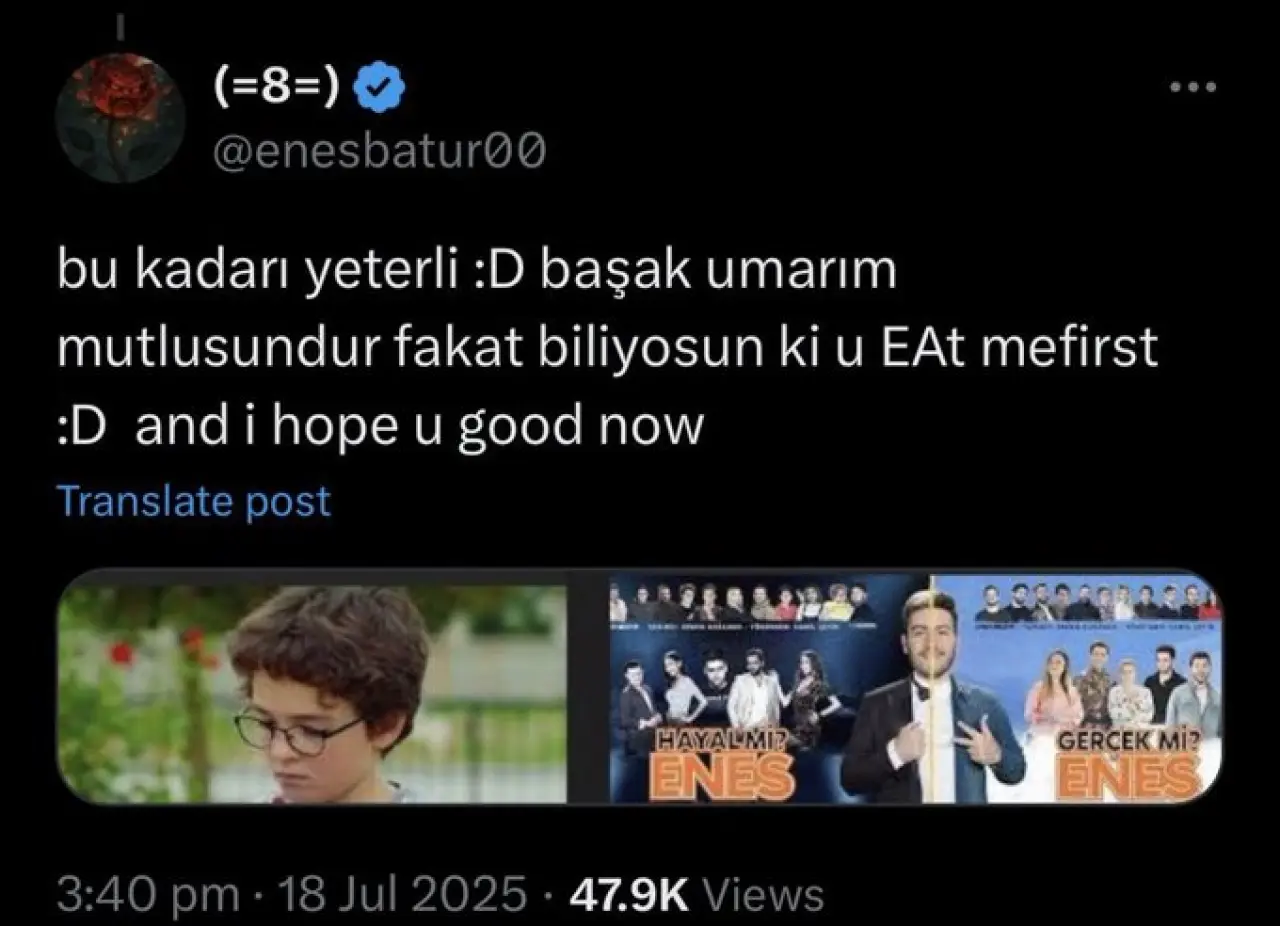Visit the @enesbatur00 handle link

[x=379, y=153]
